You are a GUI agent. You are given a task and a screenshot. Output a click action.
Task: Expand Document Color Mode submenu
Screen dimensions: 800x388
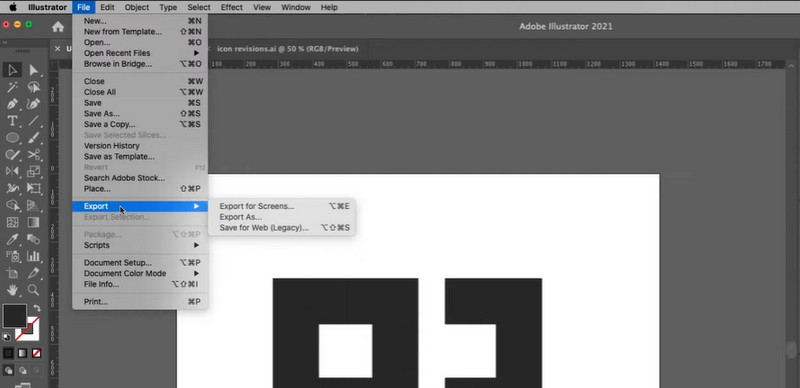click(x=140, y=273)
